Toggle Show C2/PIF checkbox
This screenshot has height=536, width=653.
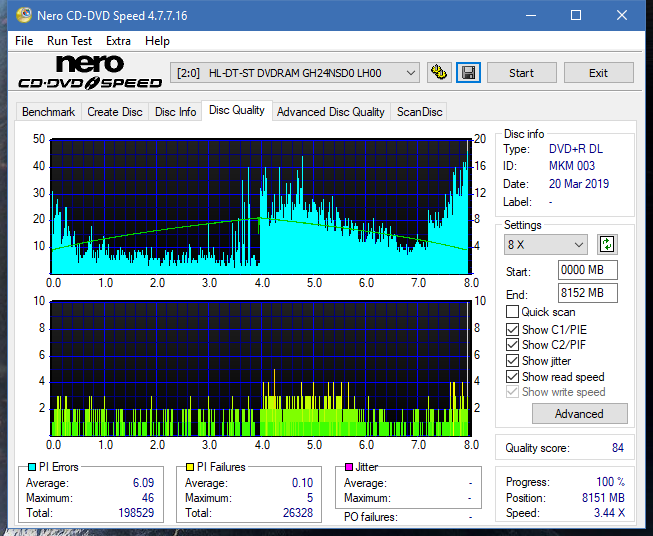512,345
